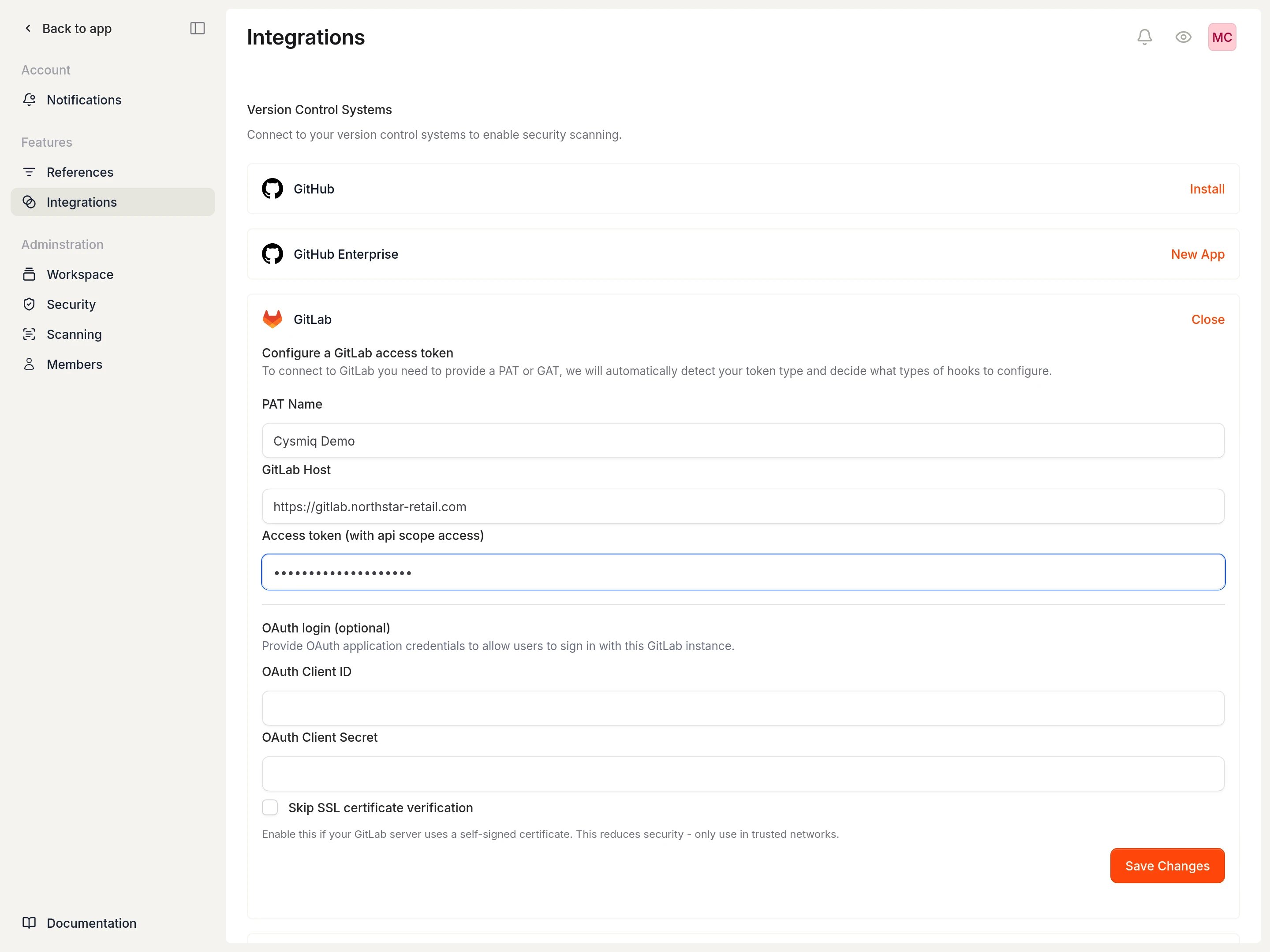
Task: Focus the PAT Name field
Action: [x=743, y=441]
